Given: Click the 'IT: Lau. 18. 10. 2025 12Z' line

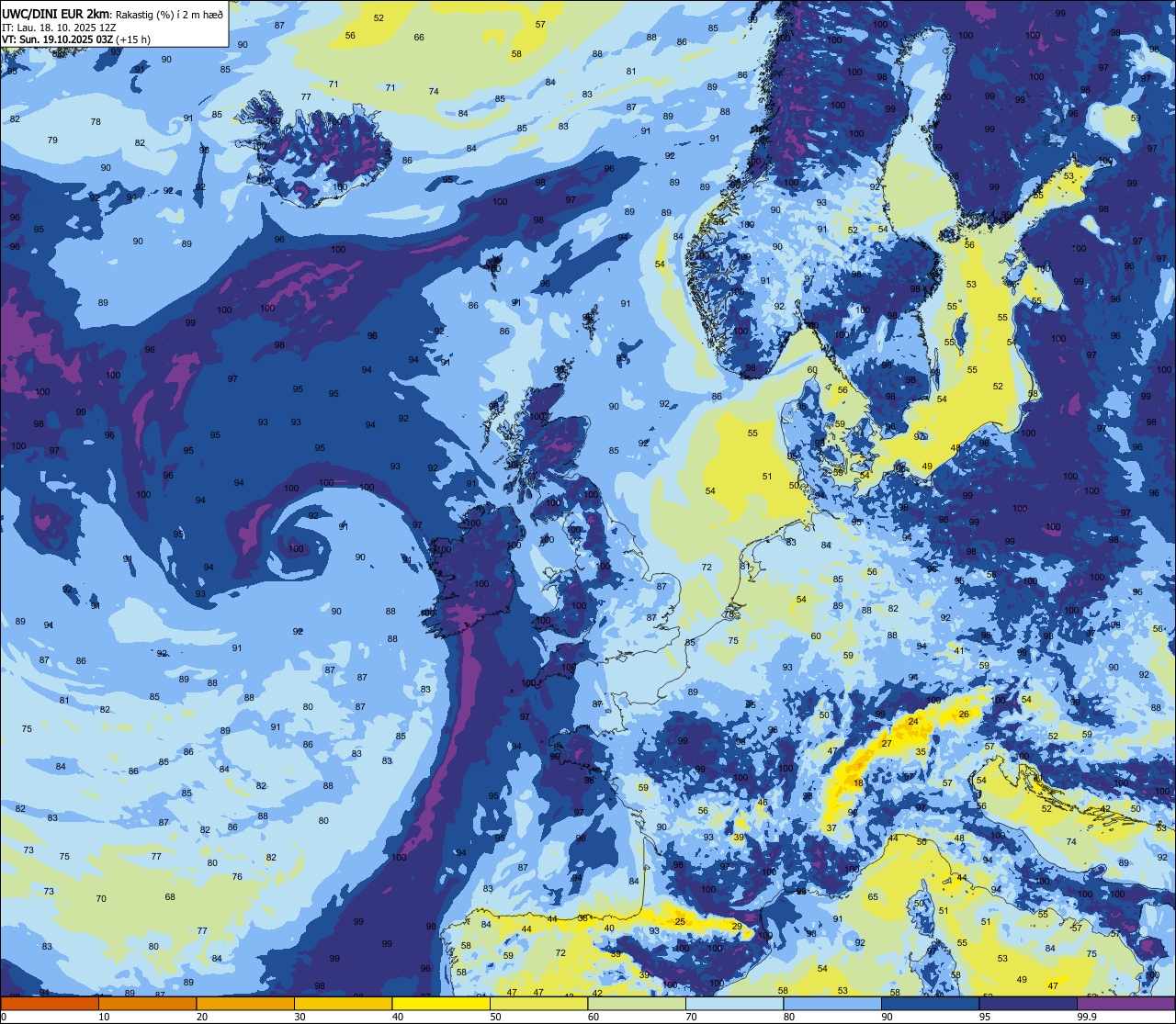Looking at the screenshot, I should (59, 28).
